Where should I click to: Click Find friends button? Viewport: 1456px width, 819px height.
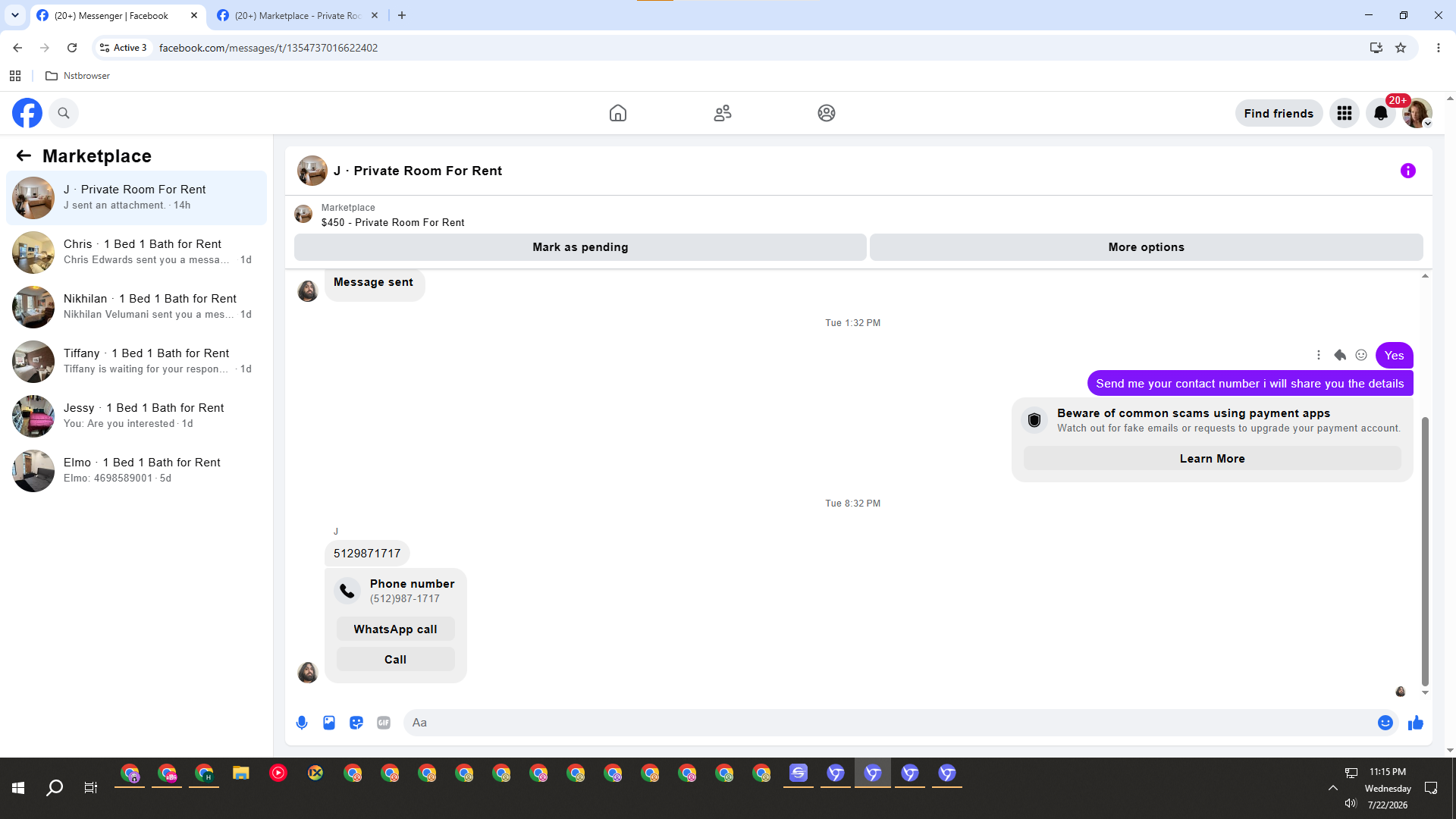pyautogui.click(x=1279, y=113)
